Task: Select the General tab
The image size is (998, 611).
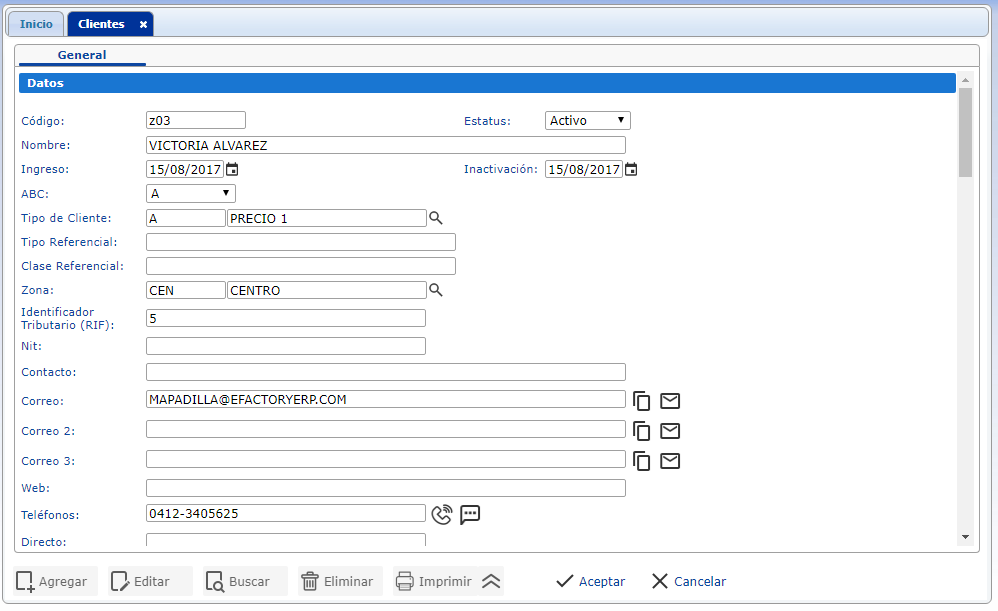Action: [x=82, y=55]
